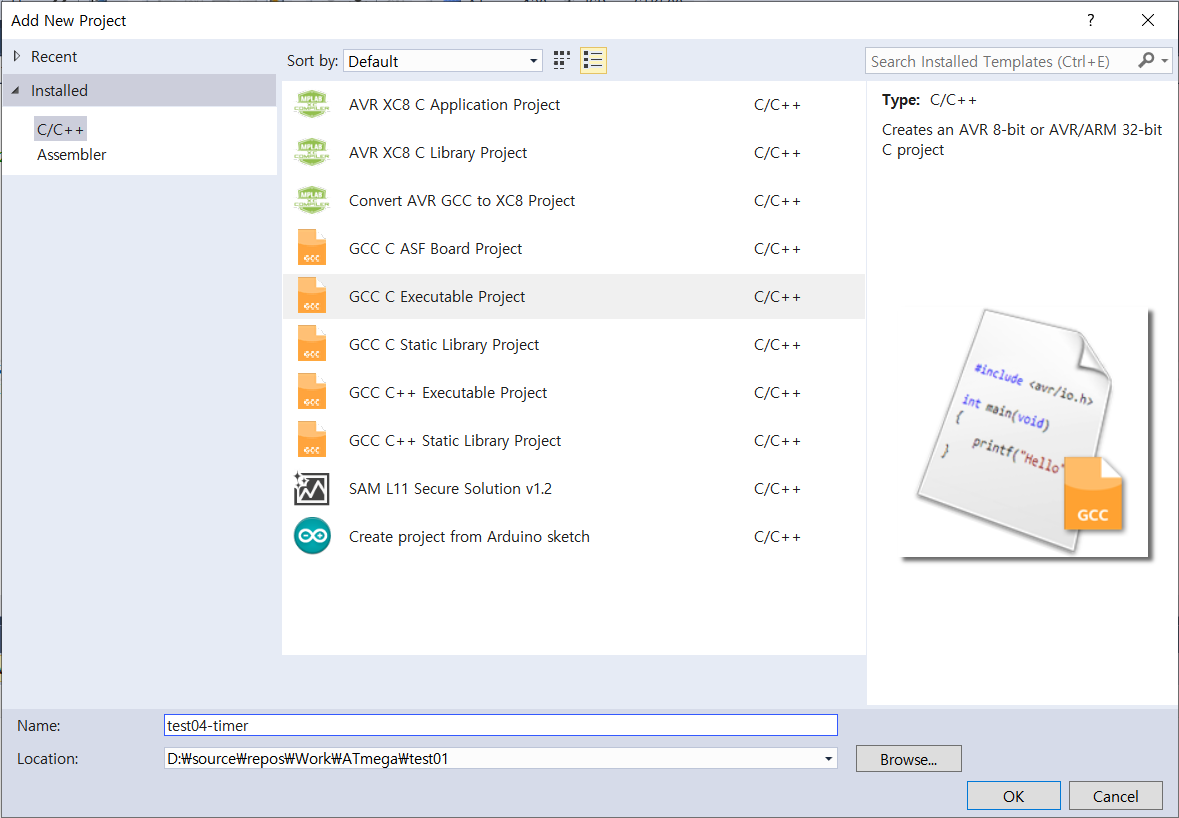Click the GCC C Executable Project icon
This screenshot has height=818, width=1179.
click(x=312, y=296)
